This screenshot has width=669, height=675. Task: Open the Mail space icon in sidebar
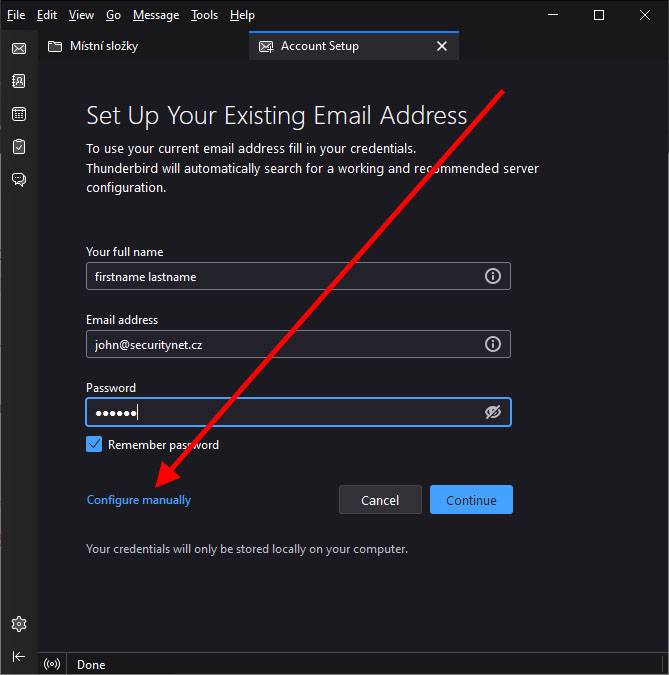click(x=19, y=48)
